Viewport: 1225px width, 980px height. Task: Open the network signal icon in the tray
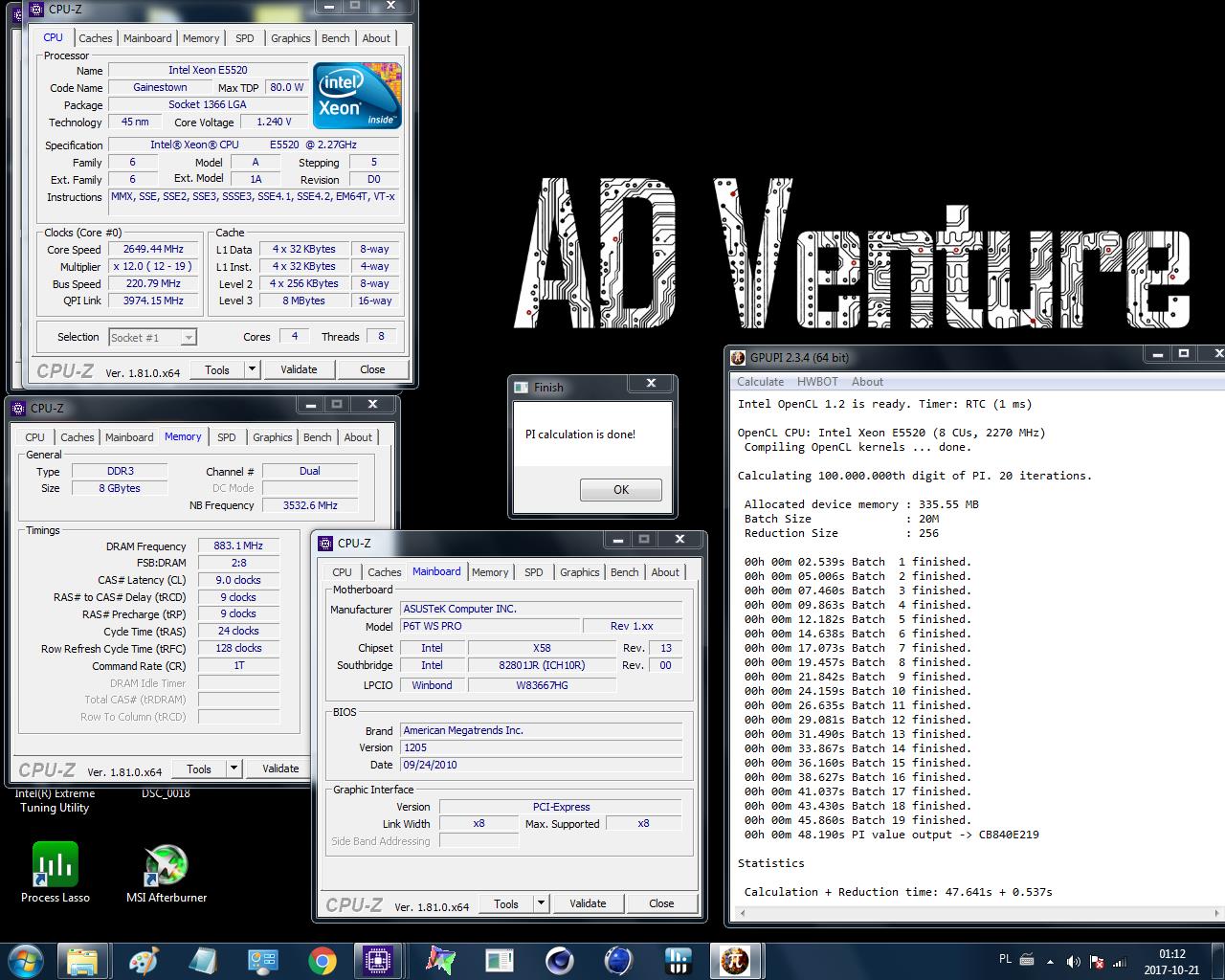point(1122,961)
